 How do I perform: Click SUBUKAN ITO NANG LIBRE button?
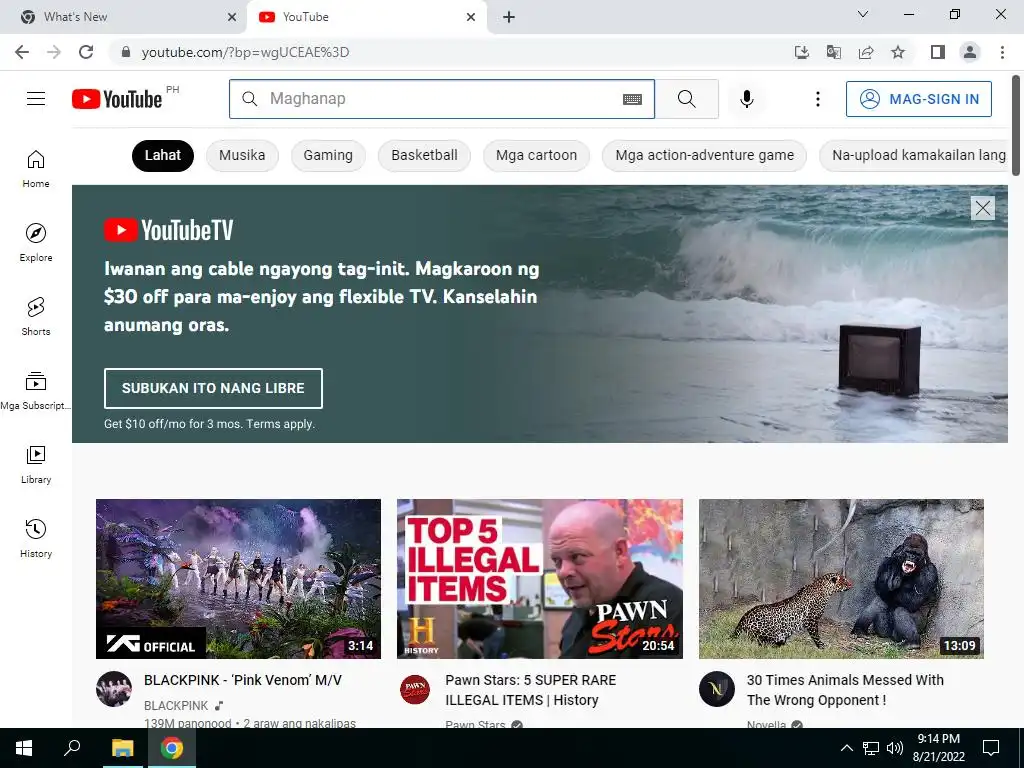(x=213, y=388)
